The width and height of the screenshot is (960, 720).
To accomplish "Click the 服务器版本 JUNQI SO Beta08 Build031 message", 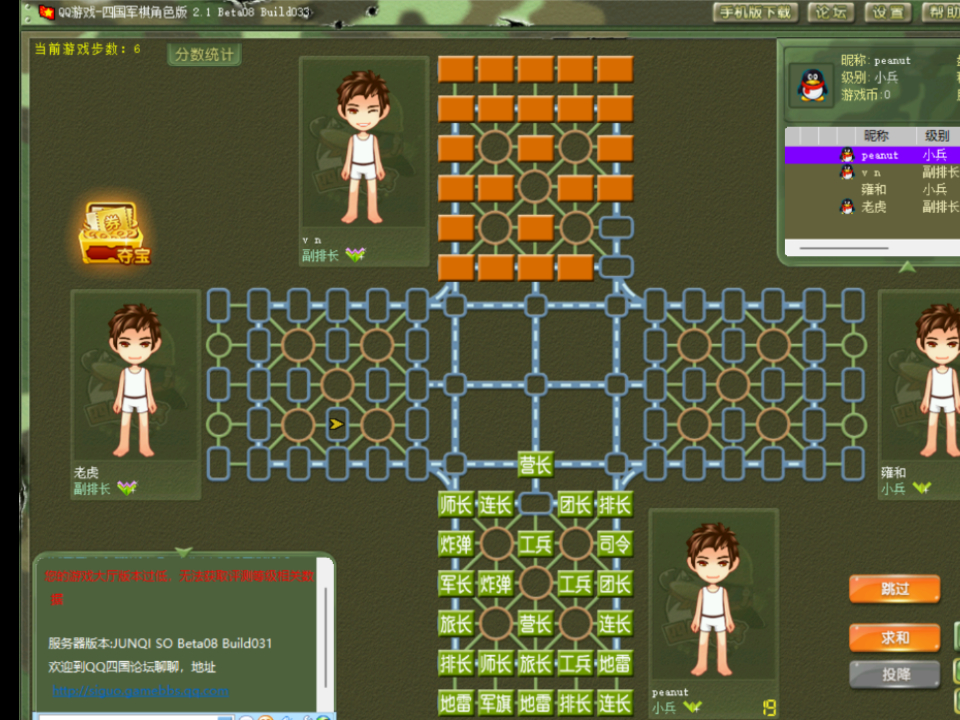I will (x=160, y=643).
